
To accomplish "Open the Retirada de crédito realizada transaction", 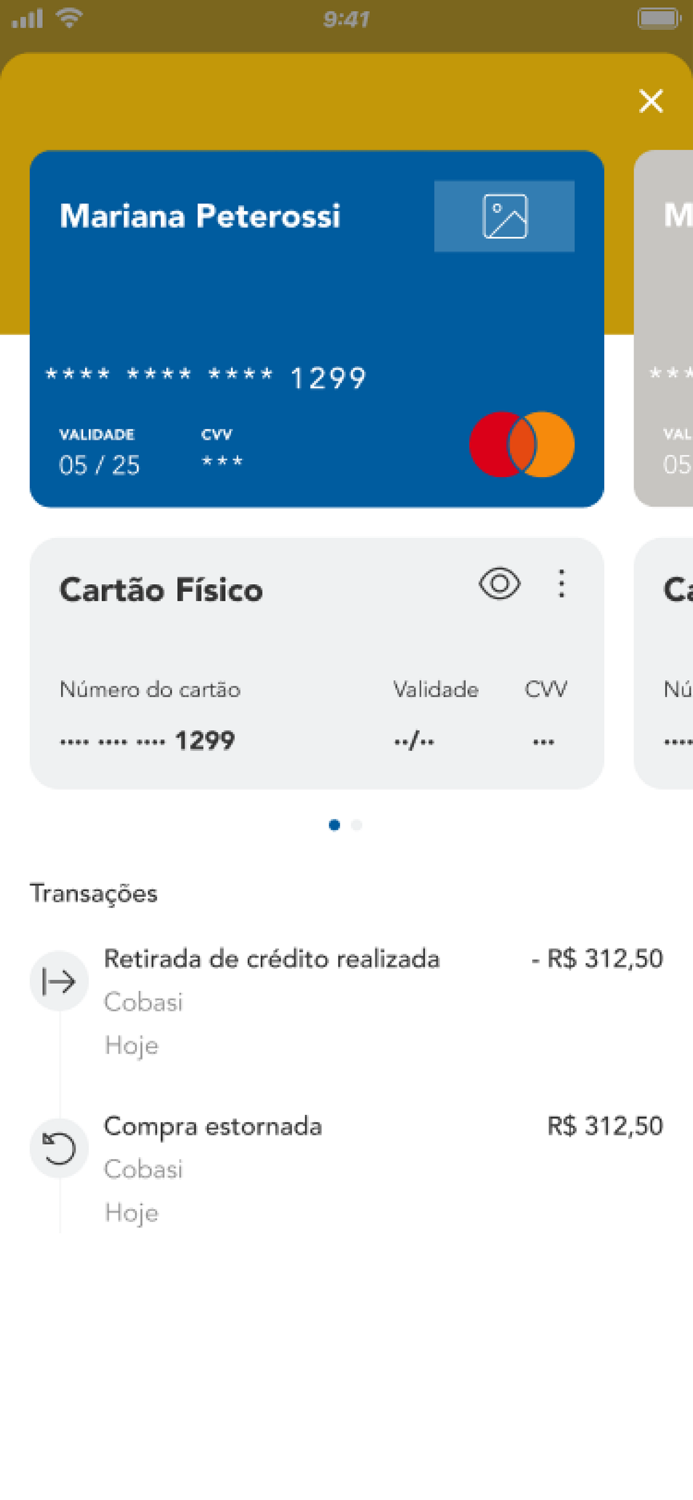I will [x=272, y=958].
